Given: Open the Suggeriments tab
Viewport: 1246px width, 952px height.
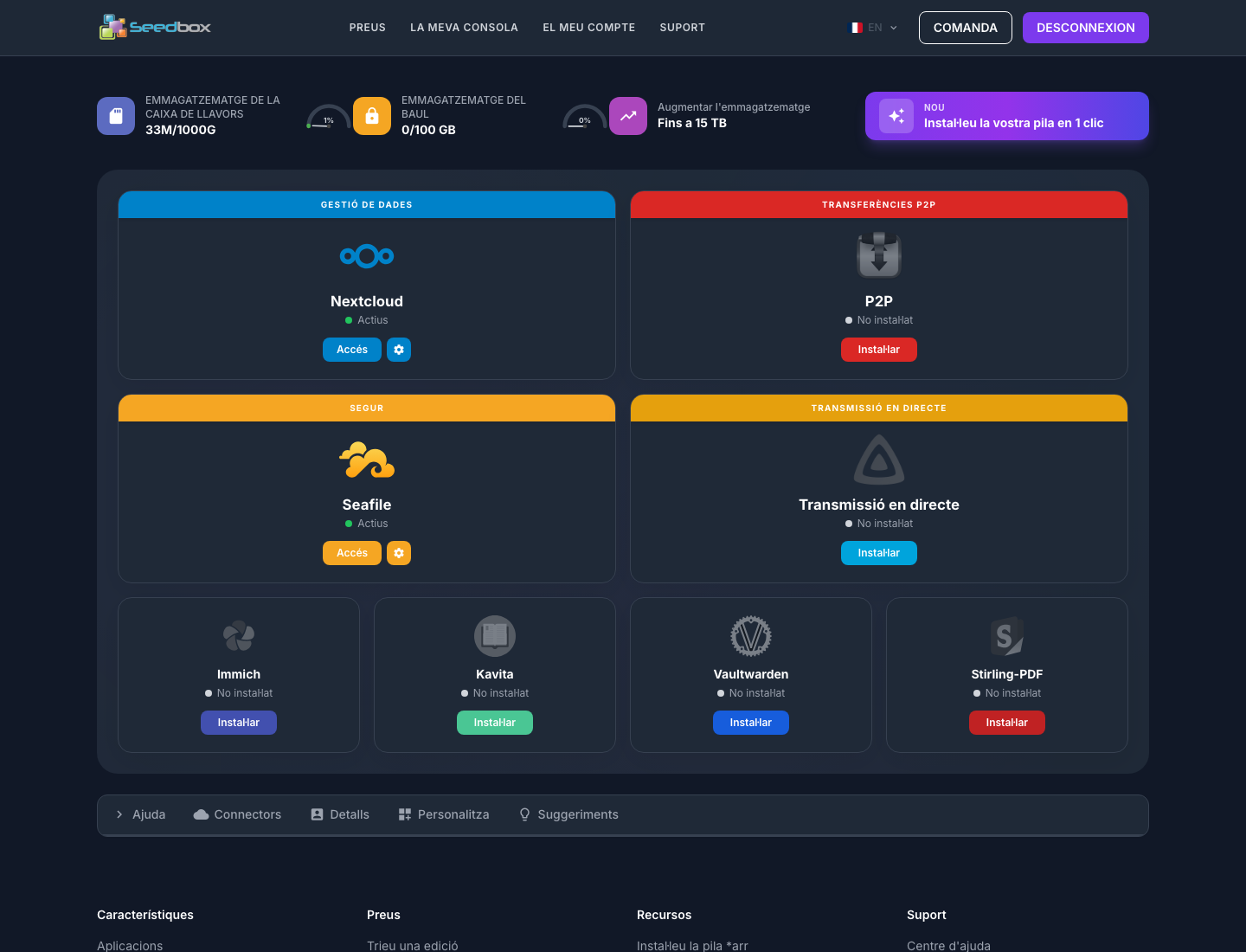Looking at the screenshot, I should [568, 814].
